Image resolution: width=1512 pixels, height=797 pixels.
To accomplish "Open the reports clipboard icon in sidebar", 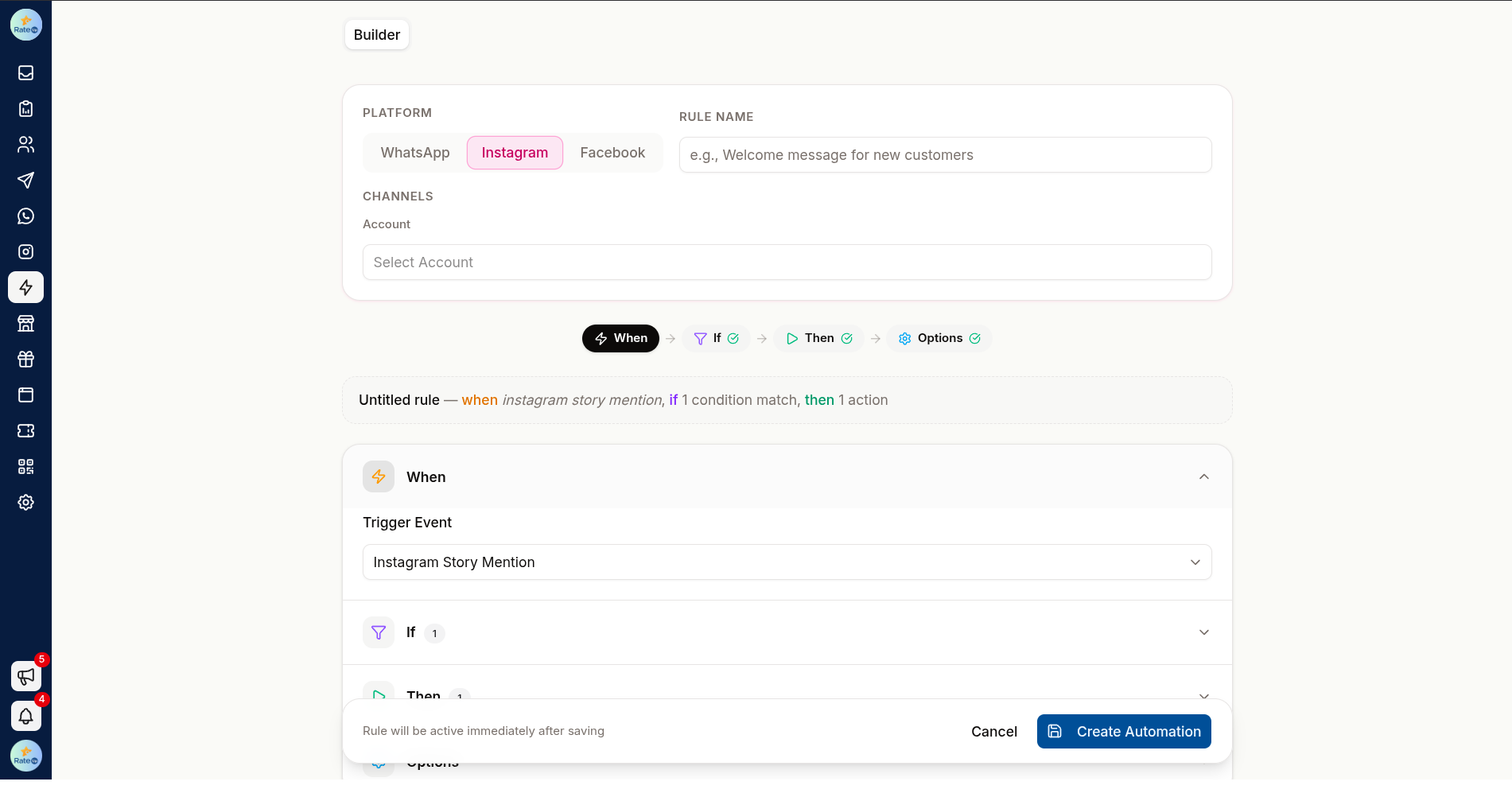I will click(x=25, y=108).
